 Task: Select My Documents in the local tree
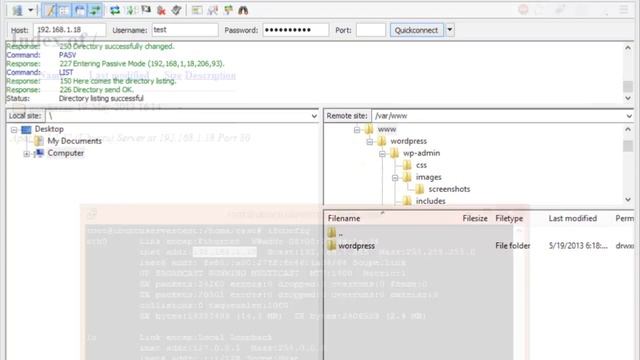pyautogui.click(x=74, y=141)
